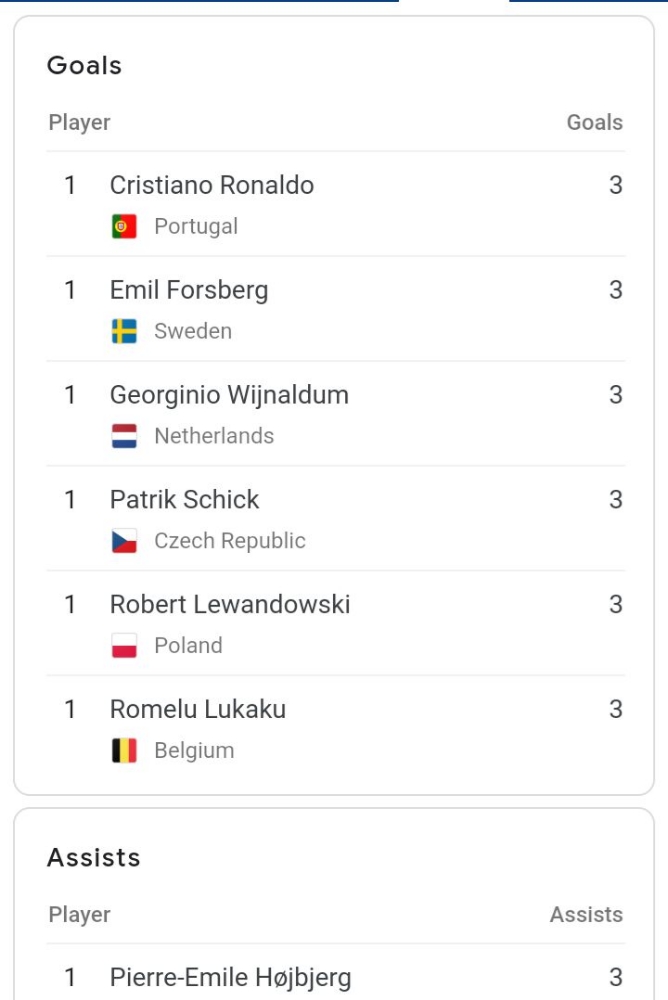The width and height of the screenshot is (668, 1000).
Task: Click the Sweden flag icon
Action: pos(124,332)
